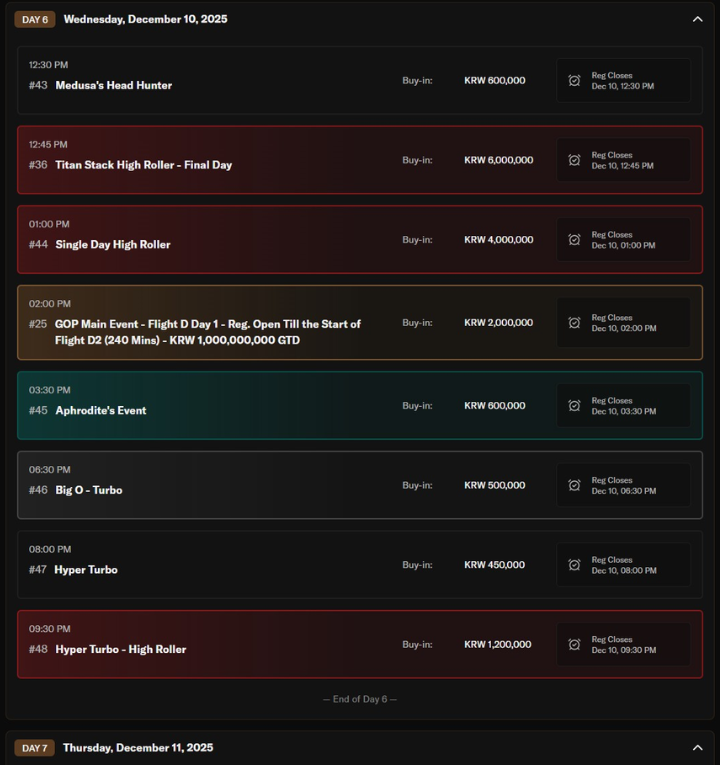Screen dimensions: 720x765
Task: Click the DAY 7 badge
Action: (35, 748)
